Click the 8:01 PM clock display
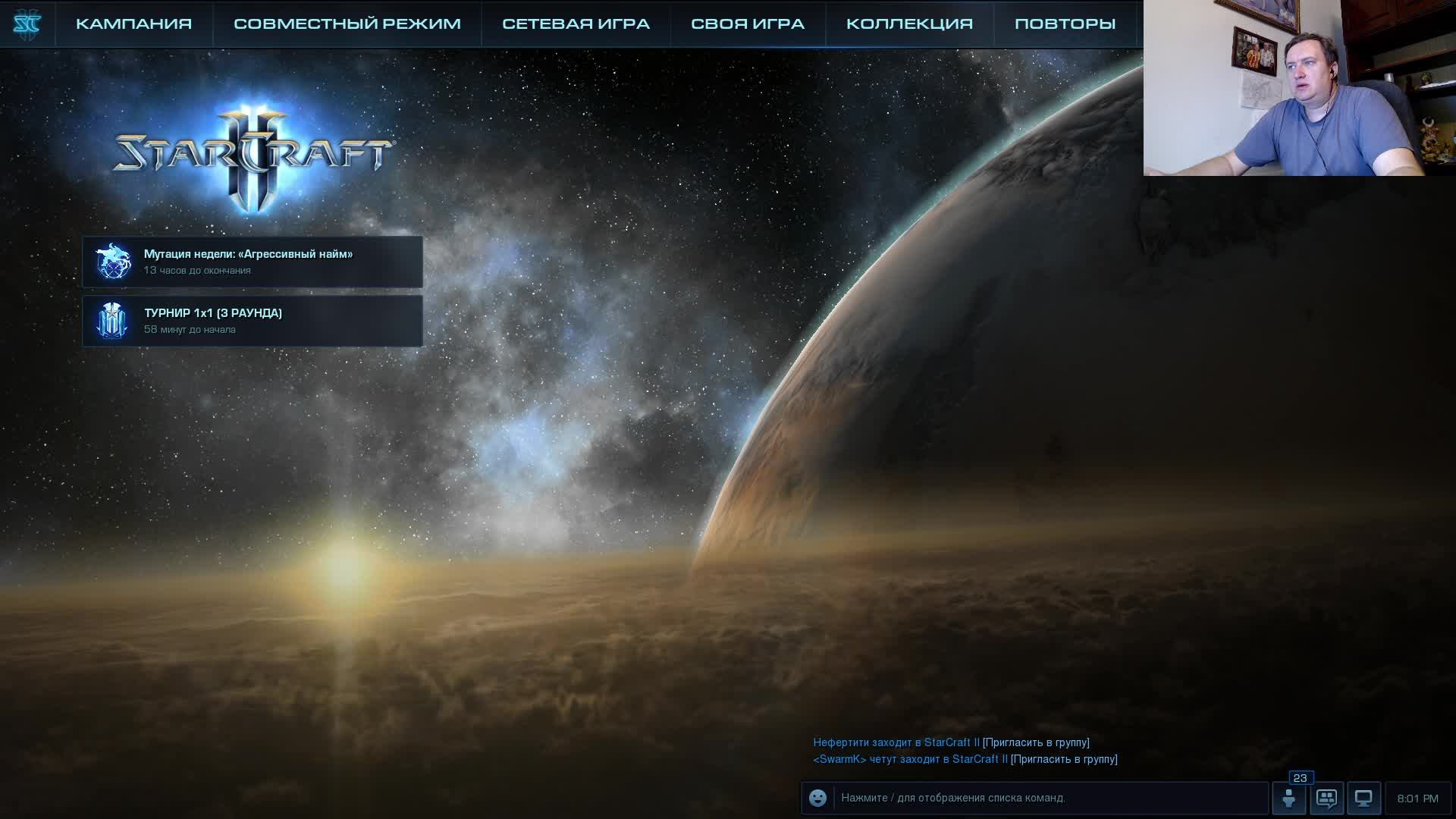Viewport: 1456px width, 819px height. click(x=1417, y=799)
